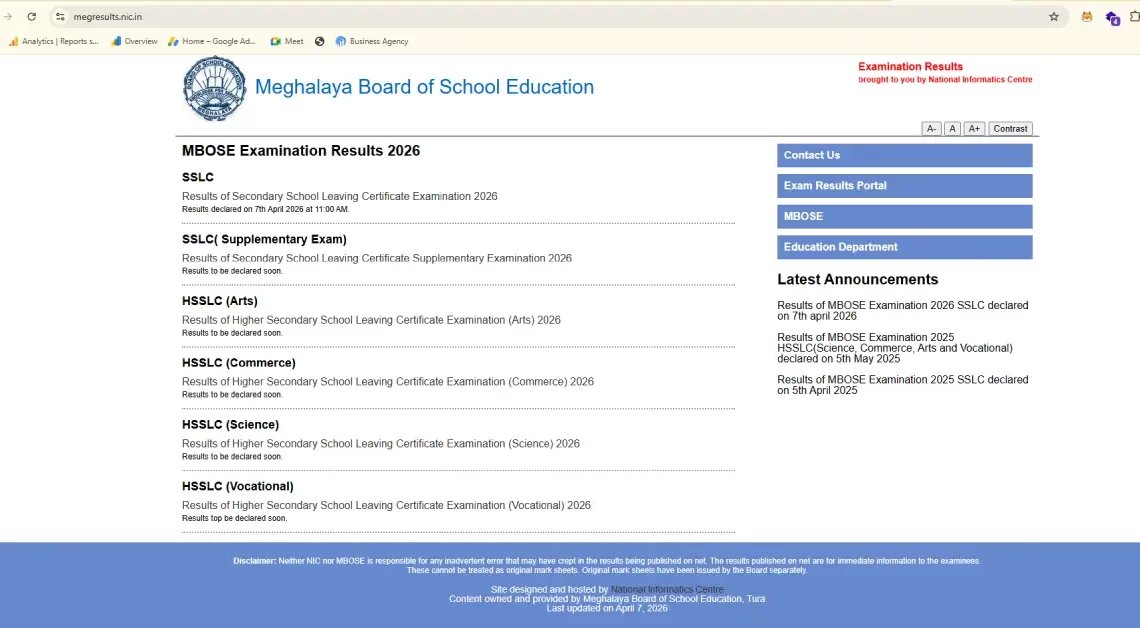Bookmark this page using the star icon

(1054, 16)
